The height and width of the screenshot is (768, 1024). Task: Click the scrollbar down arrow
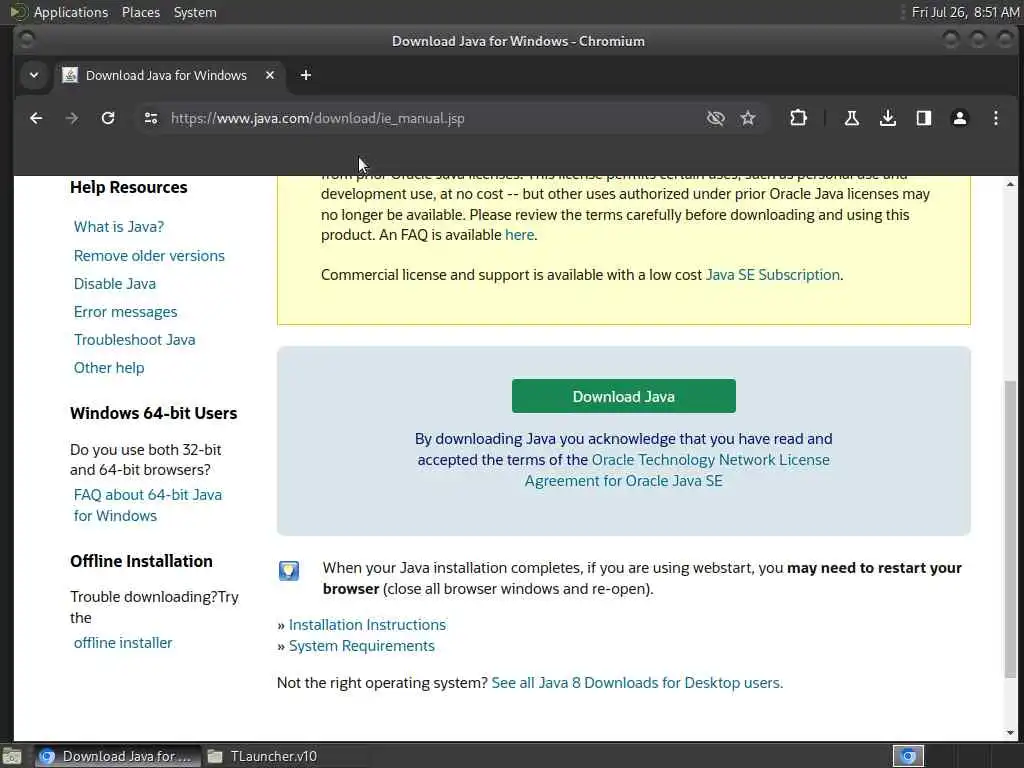1010,733
